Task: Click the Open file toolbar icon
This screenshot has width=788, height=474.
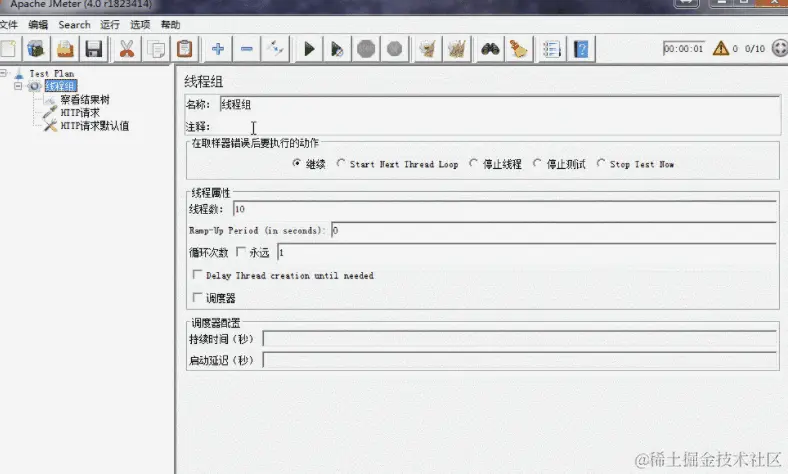Action: click(65, 49)
